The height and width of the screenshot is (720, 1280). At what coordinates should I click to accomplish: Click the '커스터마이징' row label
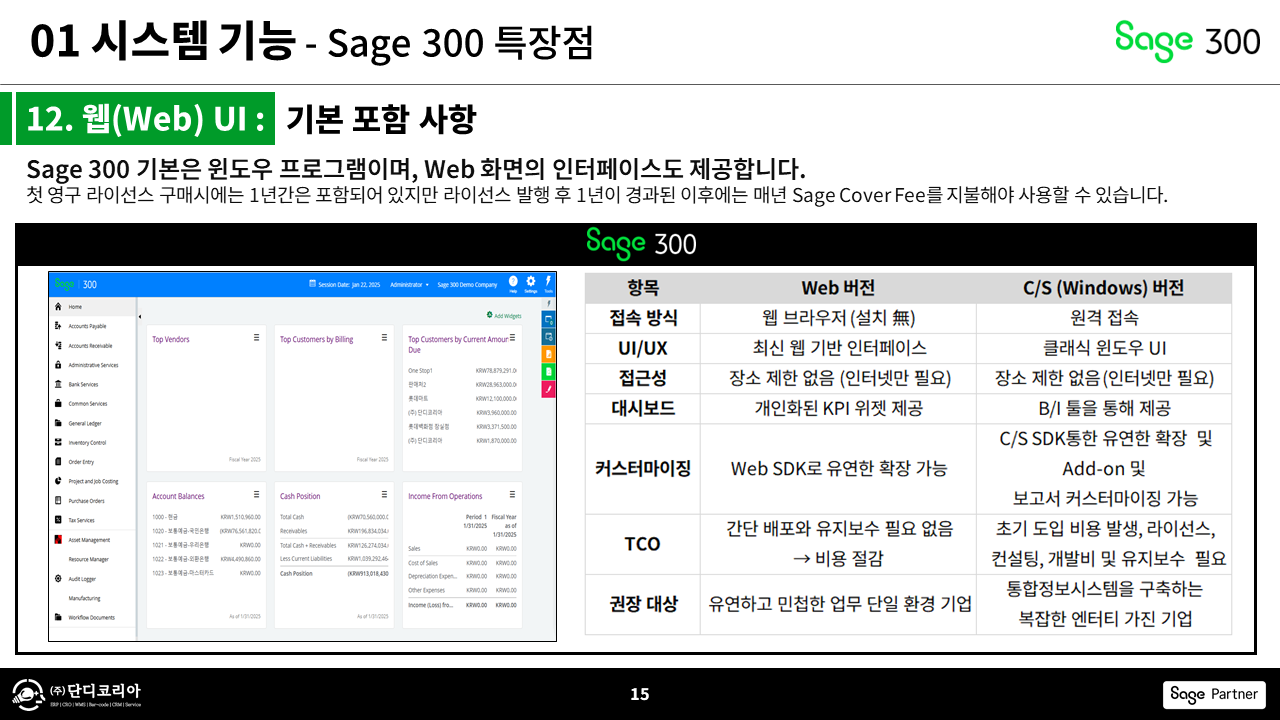tap(643, 468)
